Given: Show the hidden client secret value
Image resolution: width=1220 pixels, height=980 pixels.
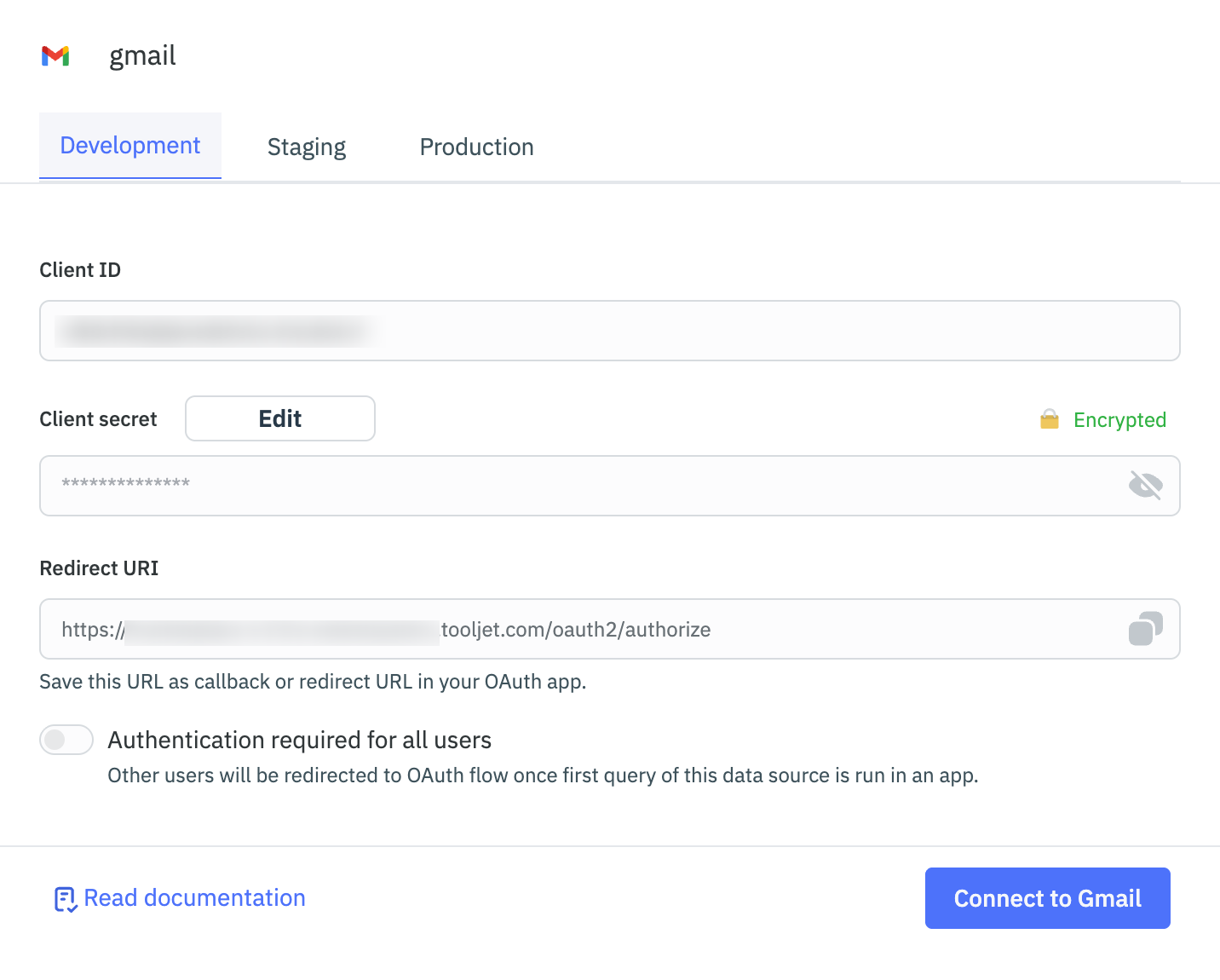Looking at the screenshot, I should (x=1145, y=484).
